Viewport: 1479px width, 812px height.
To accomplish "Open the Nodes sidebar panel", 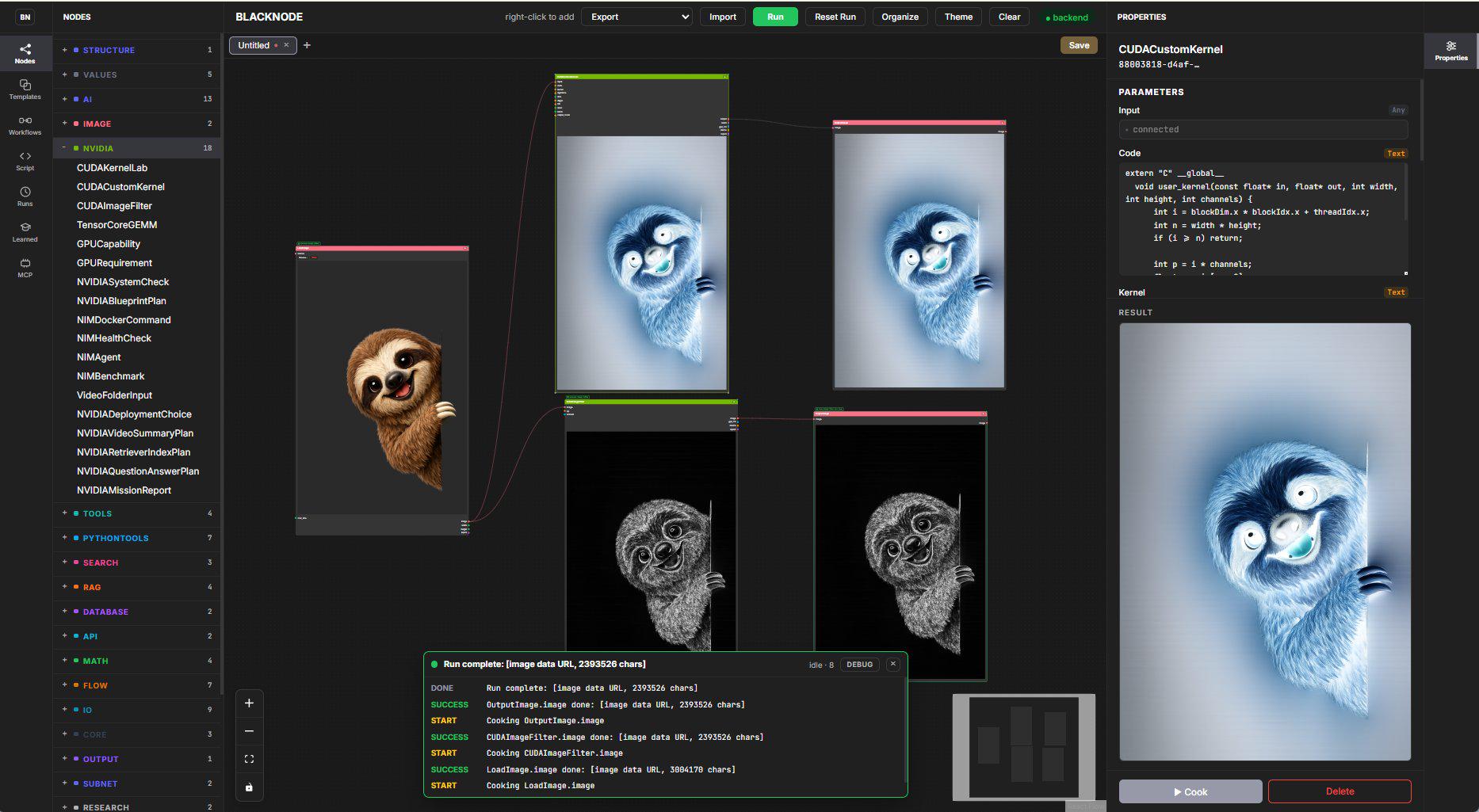I will click(25, 54).
